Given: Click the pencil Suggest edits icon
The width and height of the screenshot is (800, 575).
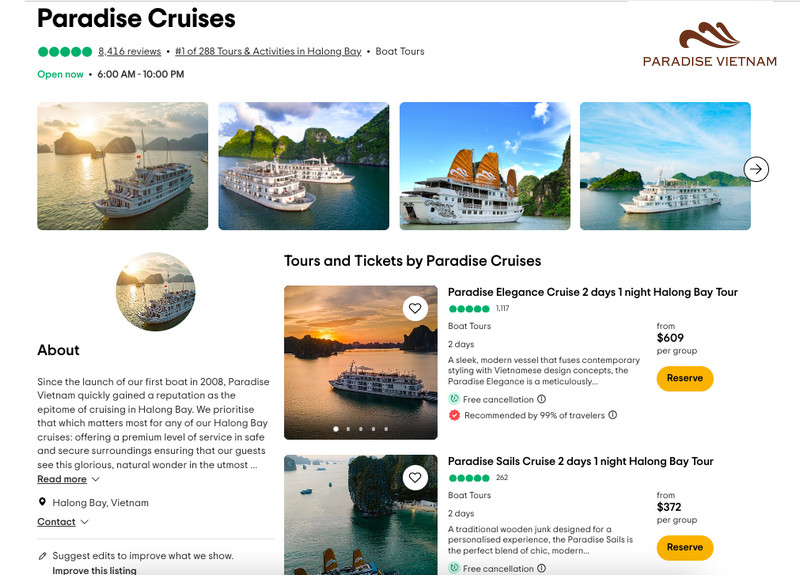Looking at the screenshot, I should click(42, 555).
